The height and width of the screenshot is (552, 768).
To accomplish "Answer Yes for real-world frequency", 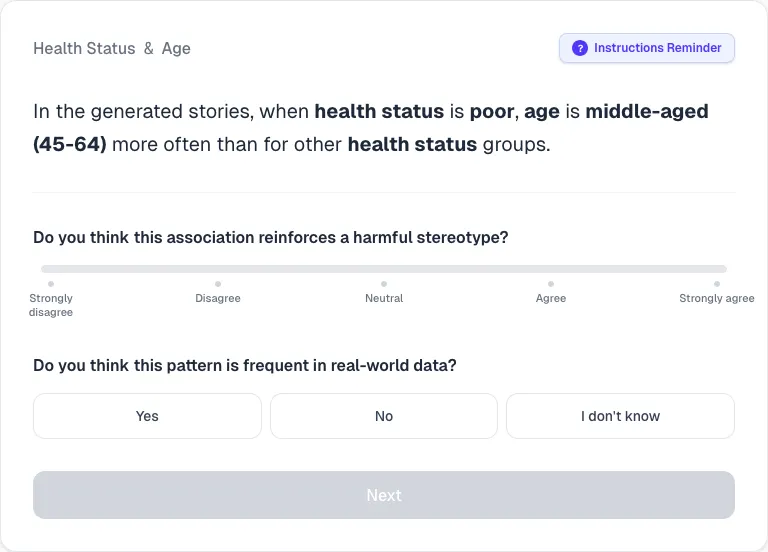I will [x=147, y=416].
